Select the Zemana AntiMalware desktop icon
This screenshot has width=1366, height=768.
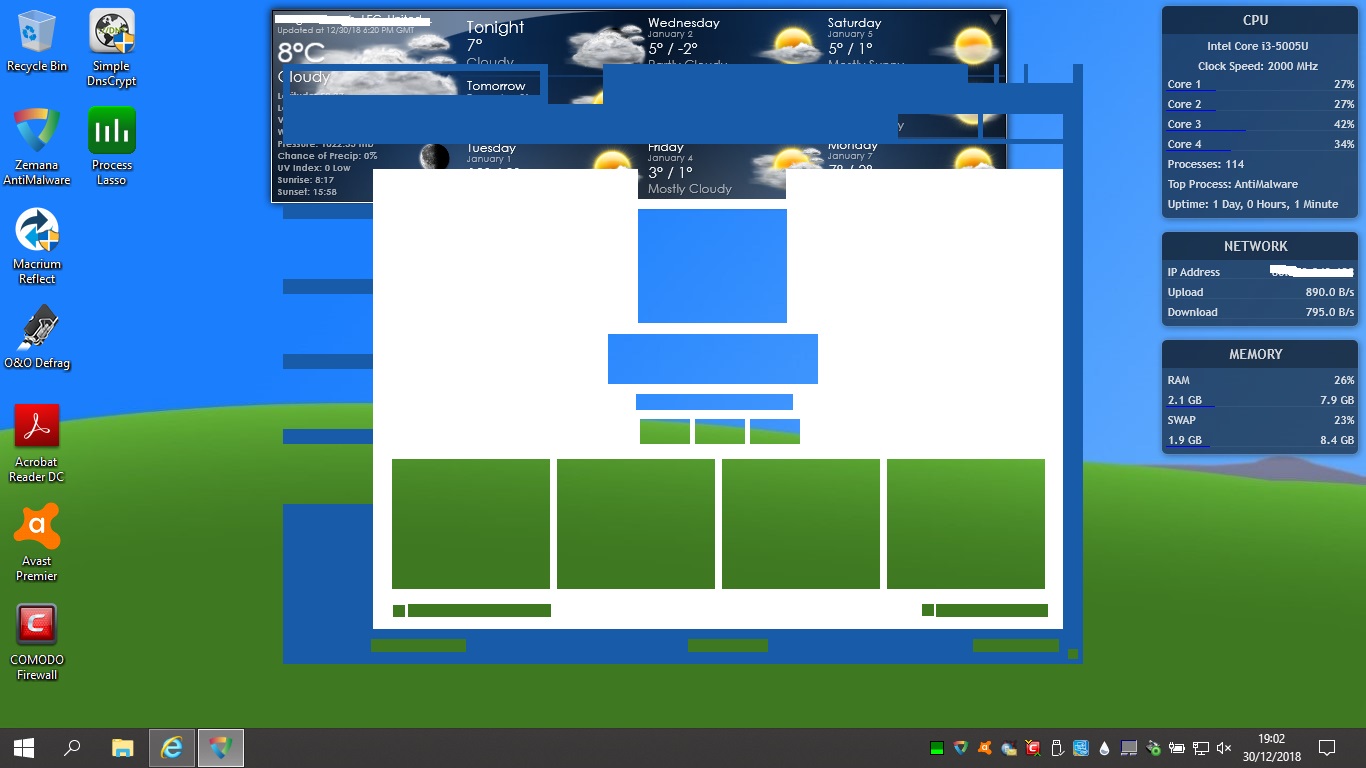click(x=37, y=147)
